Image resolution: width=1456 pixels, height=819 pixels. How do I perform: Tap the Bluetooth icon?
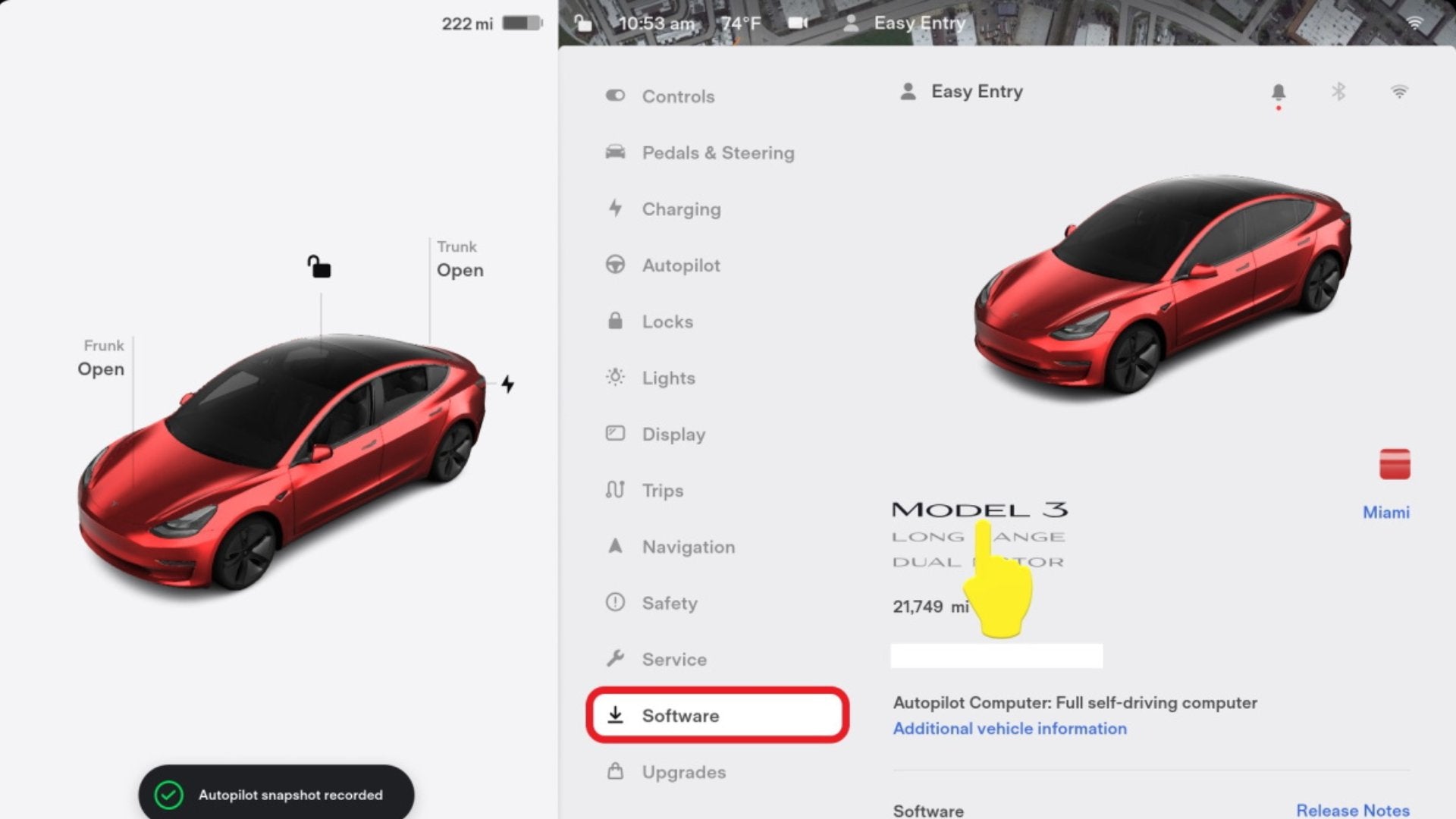pos(1338,92)
